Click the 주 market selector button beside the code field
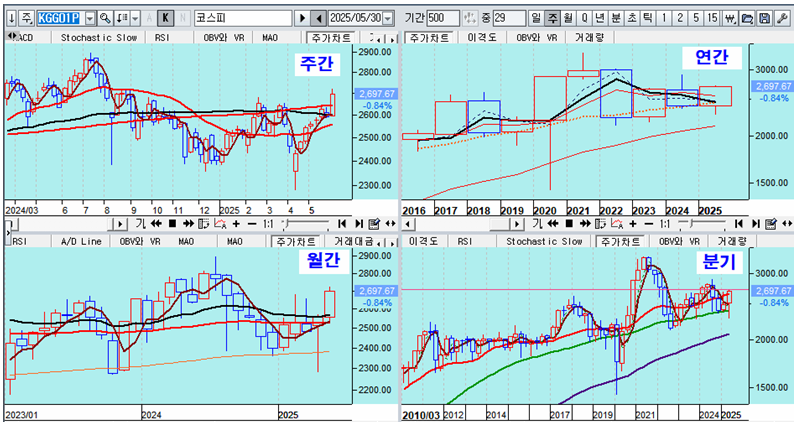 26,18
